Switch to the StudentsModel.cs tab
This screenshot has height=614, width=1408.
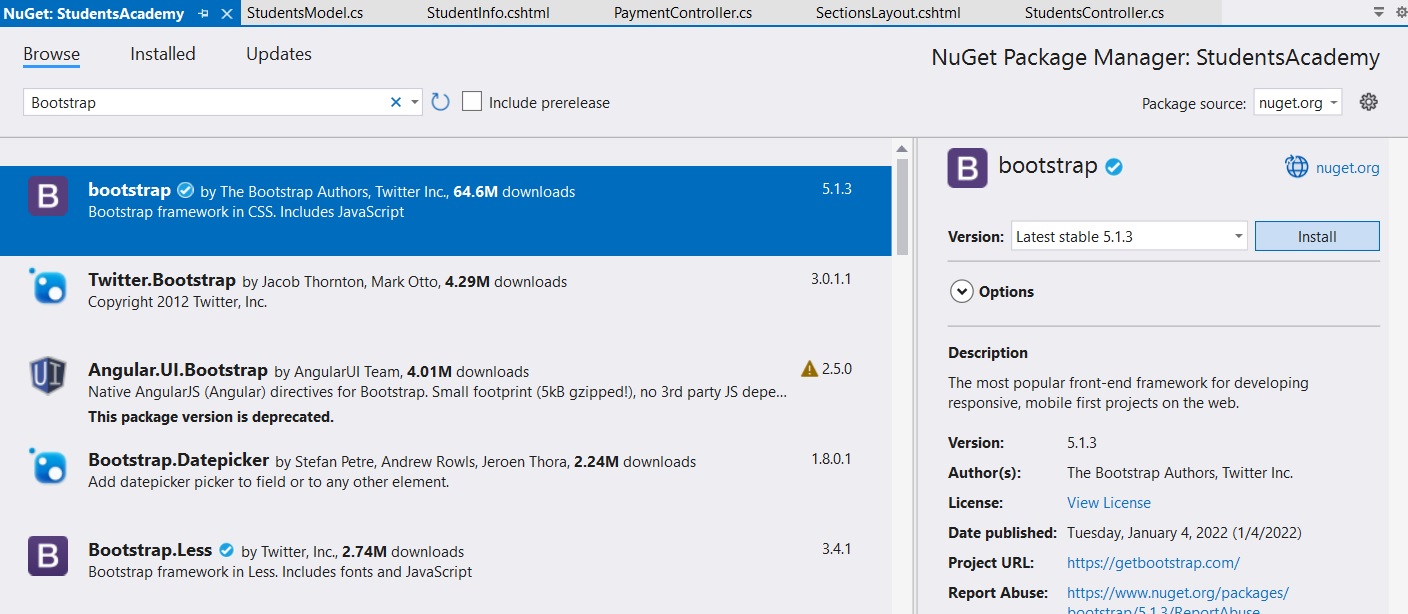pos(305,14)
